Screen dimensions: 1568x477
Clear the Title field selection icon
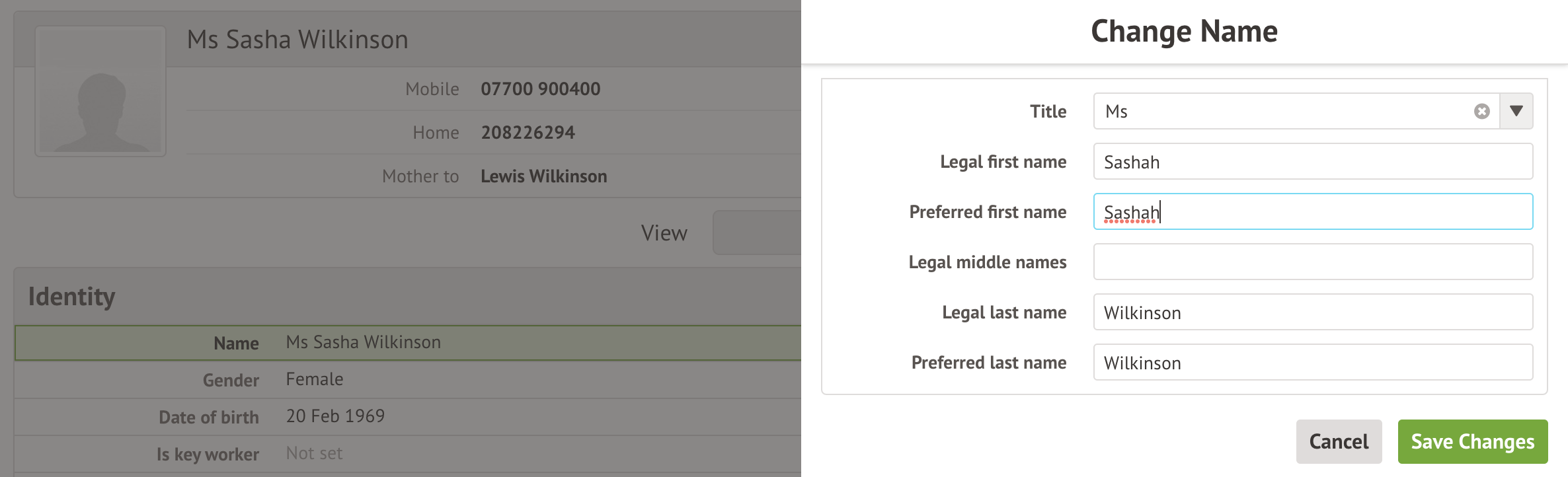coord(1481,111)
